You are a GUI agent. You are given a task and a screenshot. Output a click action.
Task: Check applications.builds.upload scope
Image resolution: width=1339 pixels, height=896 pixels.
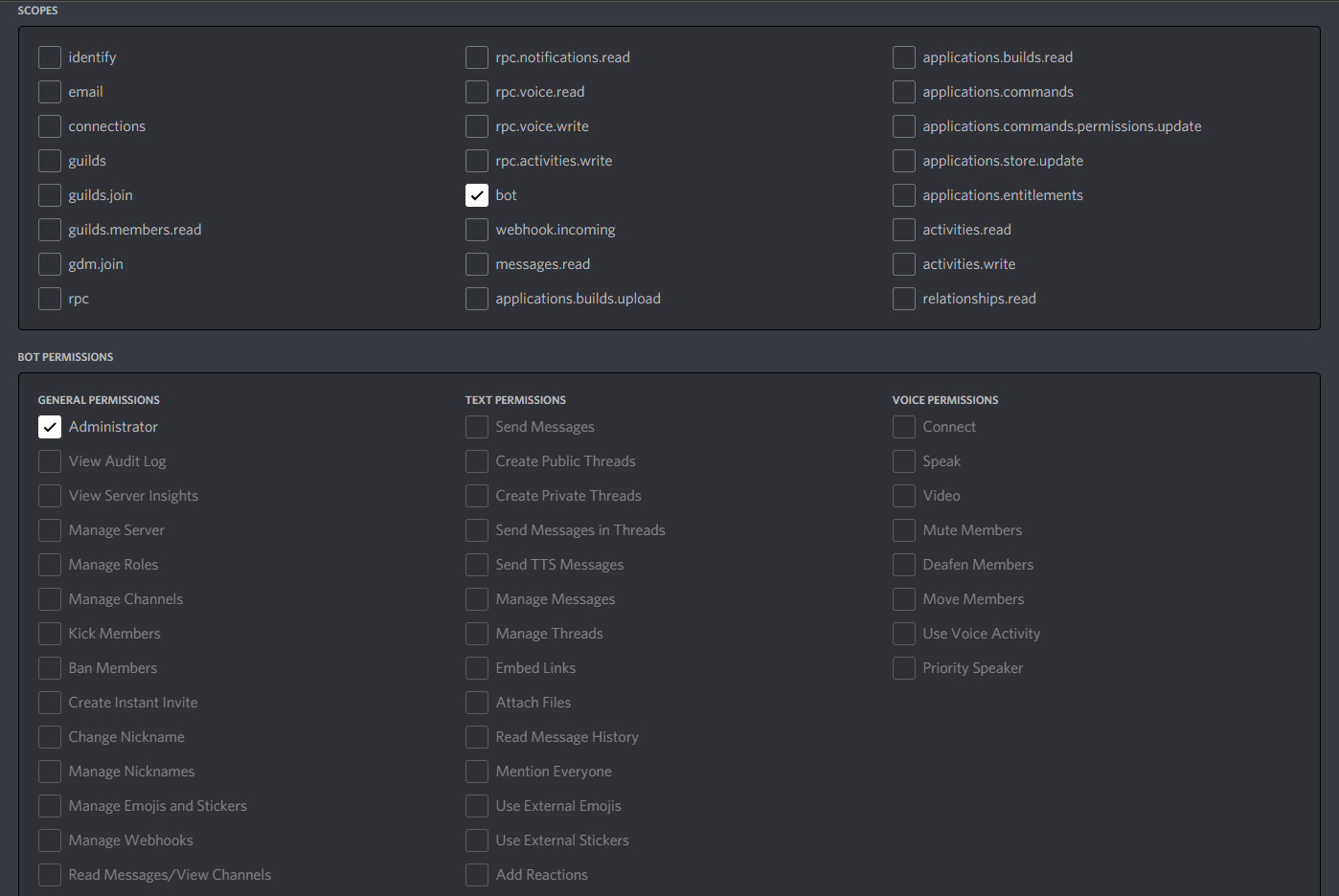coord(477,299)
